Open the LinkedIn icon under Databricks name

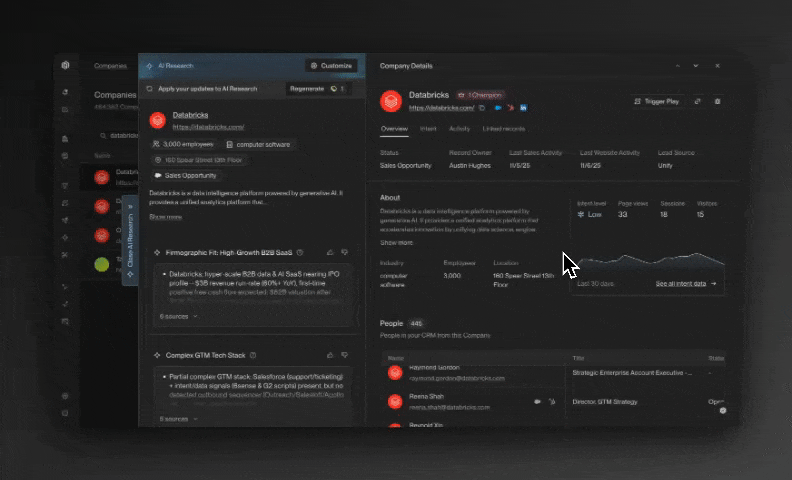click(x=523, y=108)
